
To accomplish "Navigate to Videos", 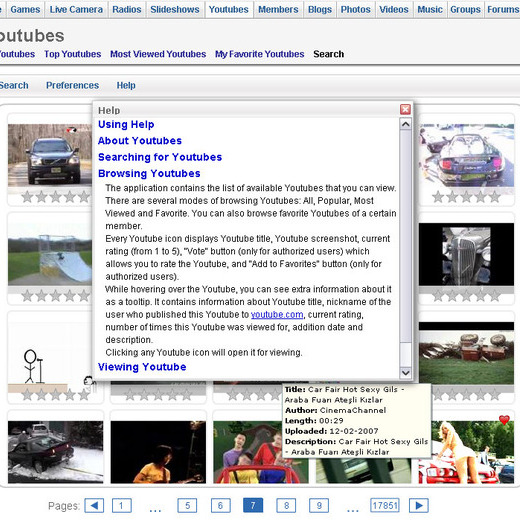I will 394,9.
